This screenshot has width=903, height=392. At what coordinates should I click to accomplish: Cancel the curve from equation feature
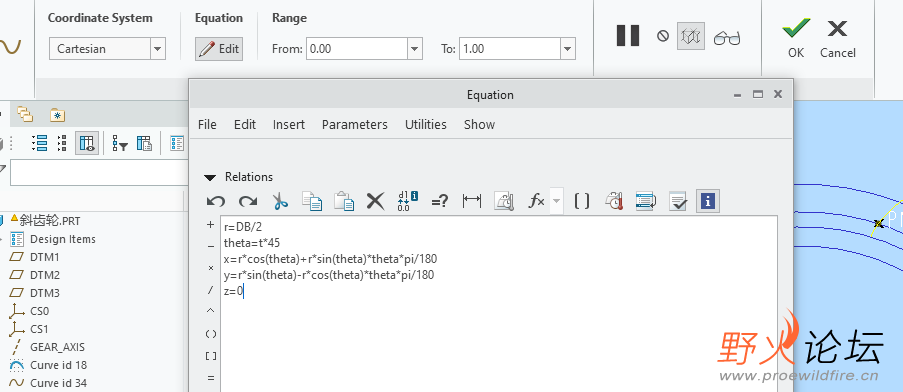point(837,38)
